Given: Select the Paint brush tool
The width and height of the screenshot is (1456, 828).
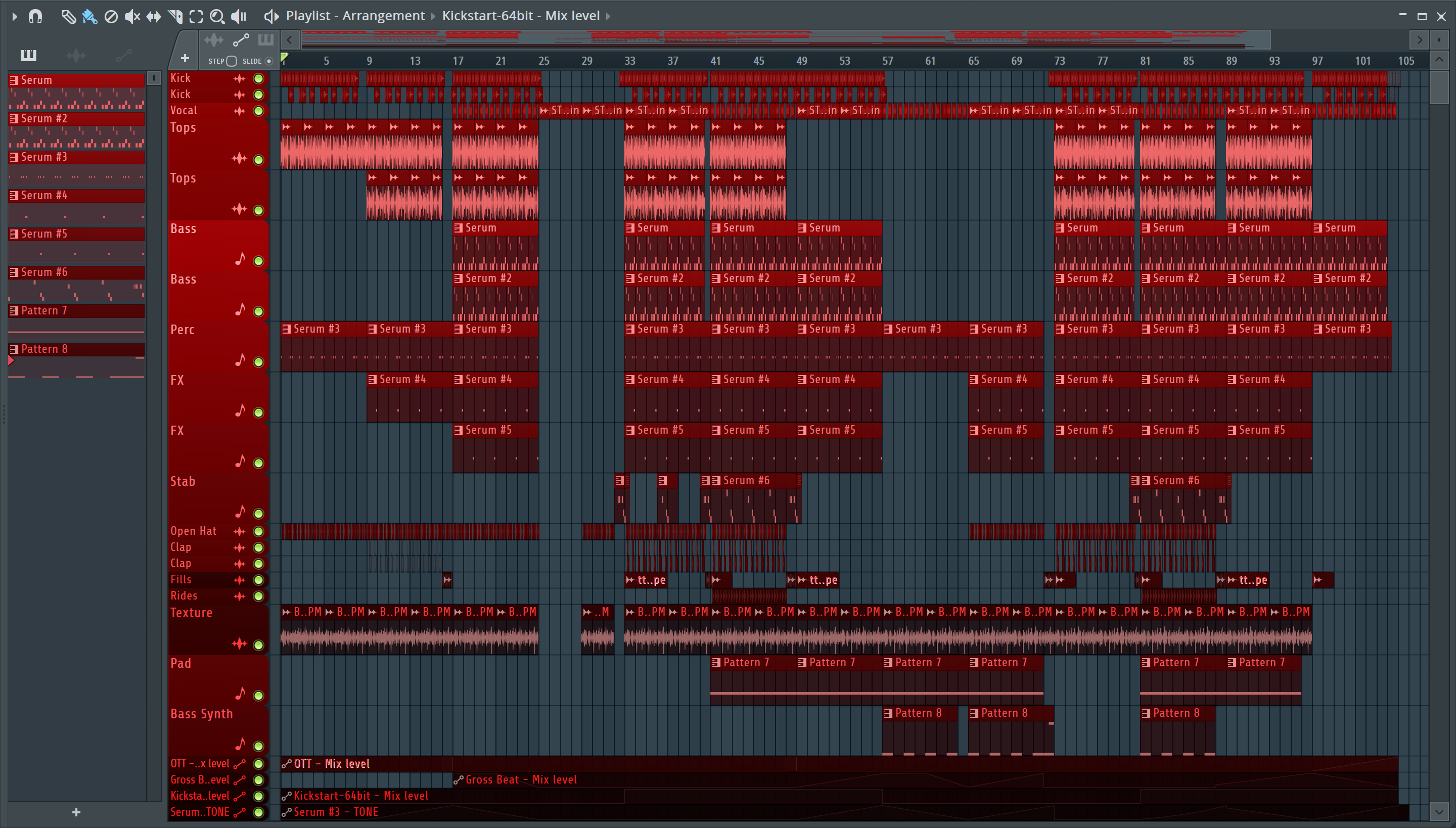Looking at the screenshot, I should pos(89,17).
